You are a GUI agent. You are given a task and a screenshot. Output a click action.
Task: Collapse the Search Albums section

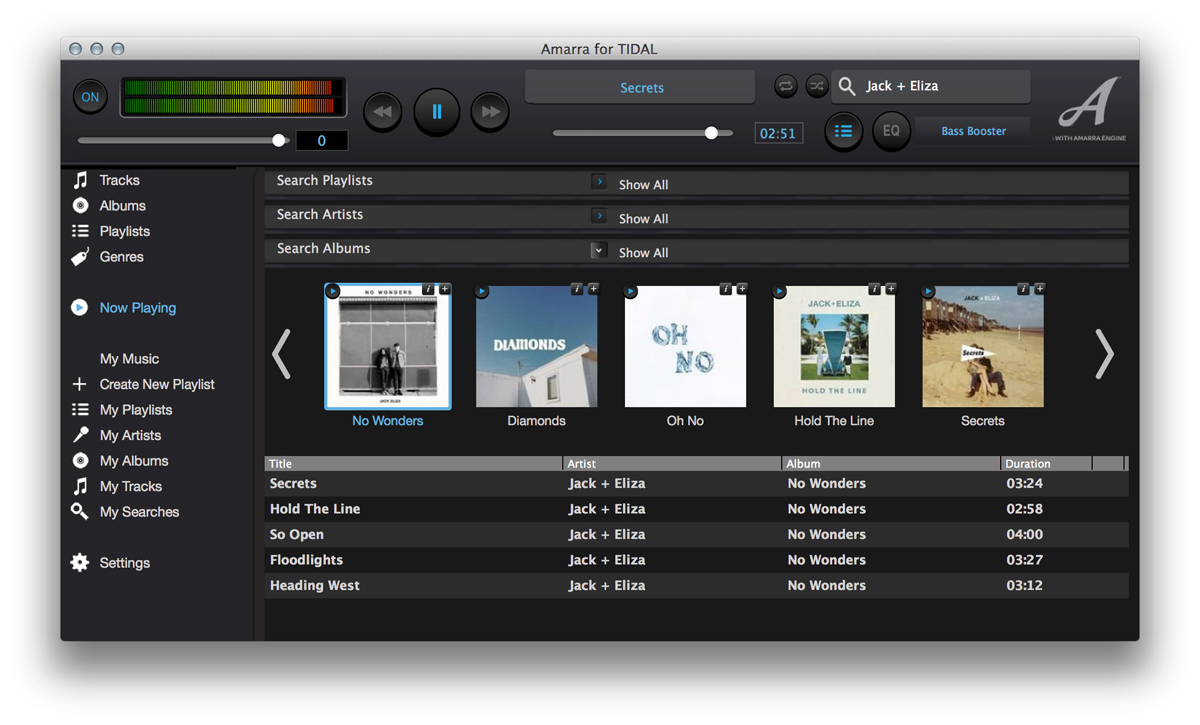pyautogui.click(x=599, y=250)
